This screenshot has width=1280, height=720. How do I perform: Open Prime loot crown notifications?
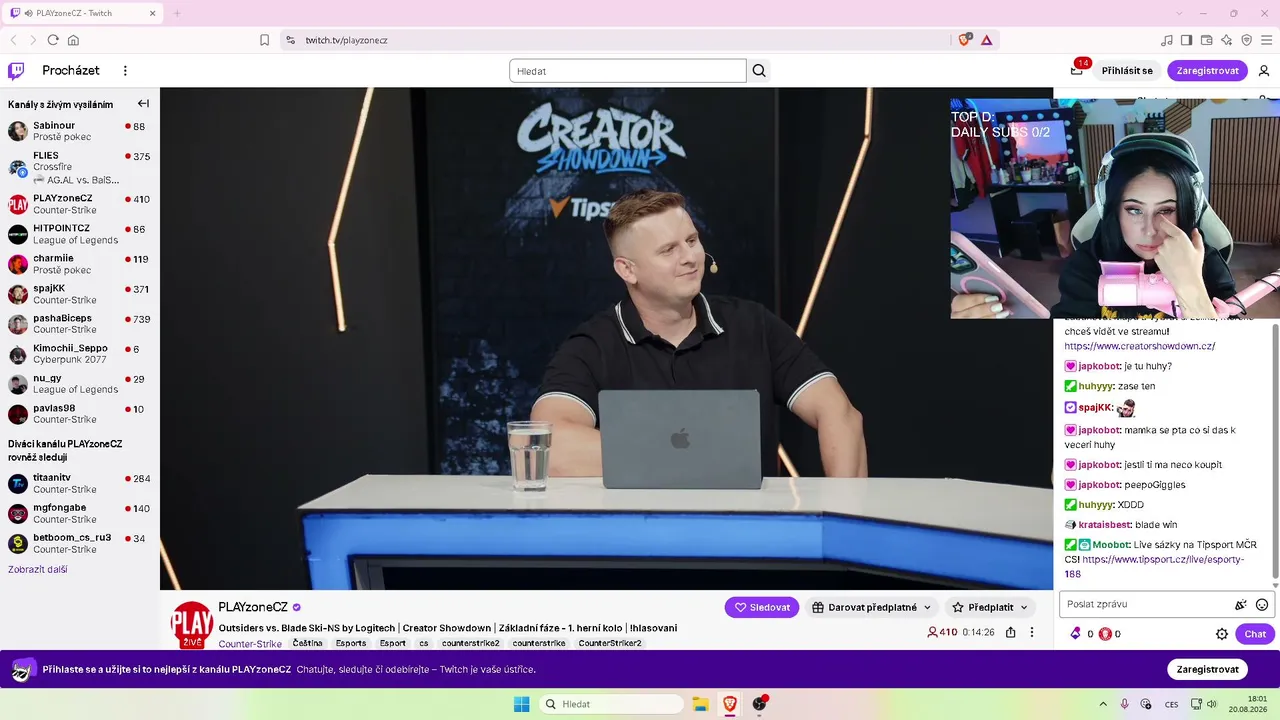pyautogui.click(x=1077, y=70)
